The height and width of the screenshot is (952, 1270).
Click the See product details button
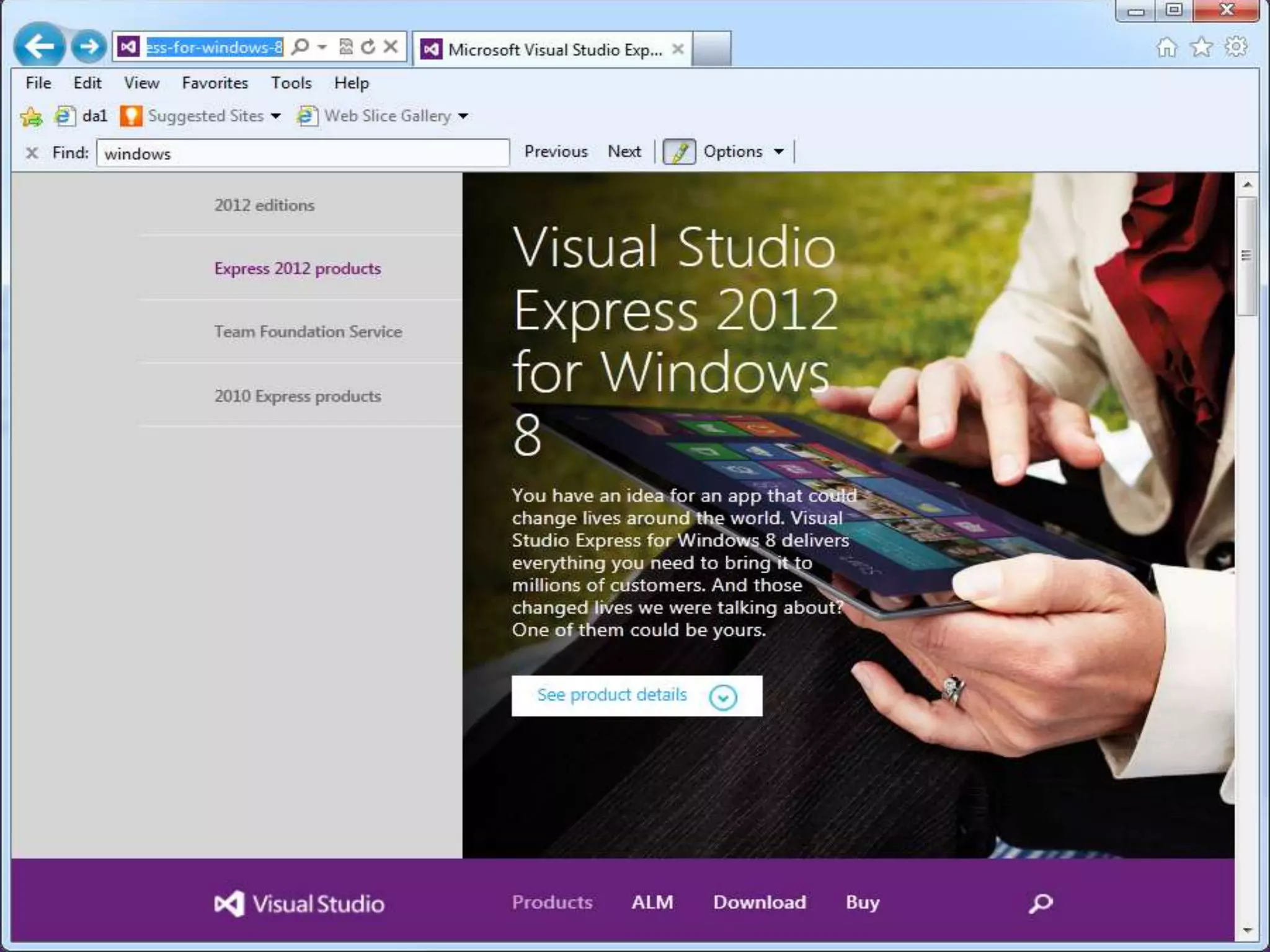pos(636,695)
